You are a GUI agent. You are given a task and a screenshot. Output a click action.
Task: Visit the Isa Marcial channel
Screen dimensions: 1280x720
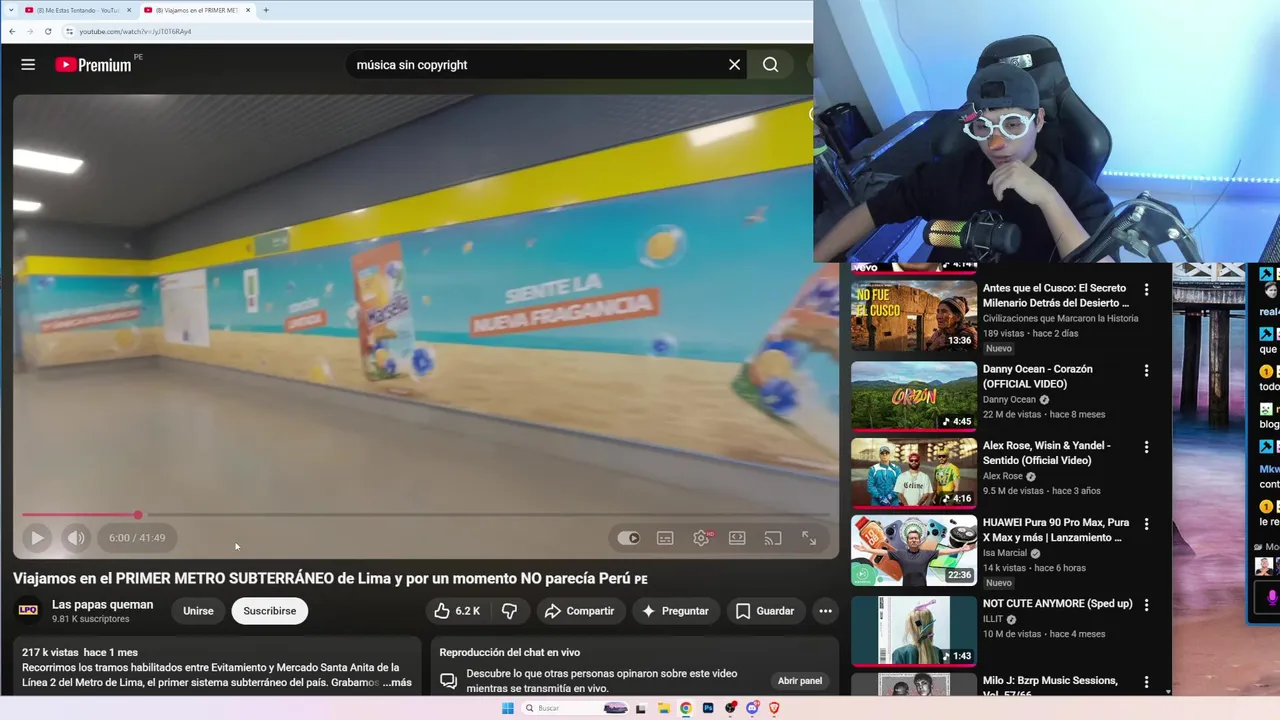(x=1006, y=553)
